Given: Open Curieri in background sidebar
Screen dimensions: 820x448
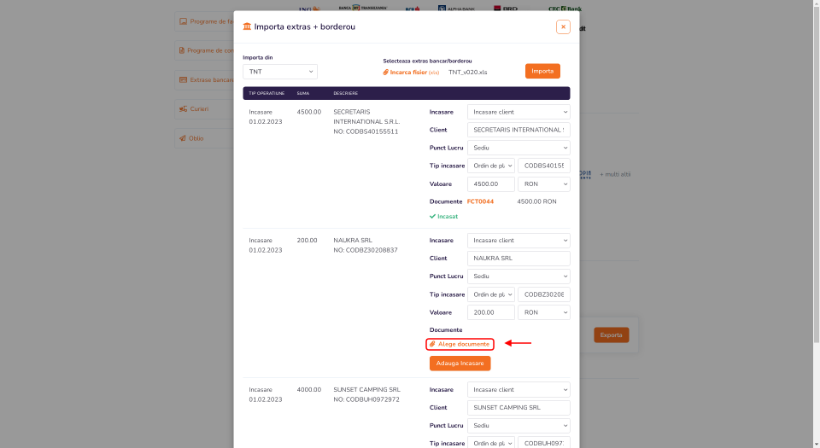Looking at the screenshot, I should [x=204, y=109].
